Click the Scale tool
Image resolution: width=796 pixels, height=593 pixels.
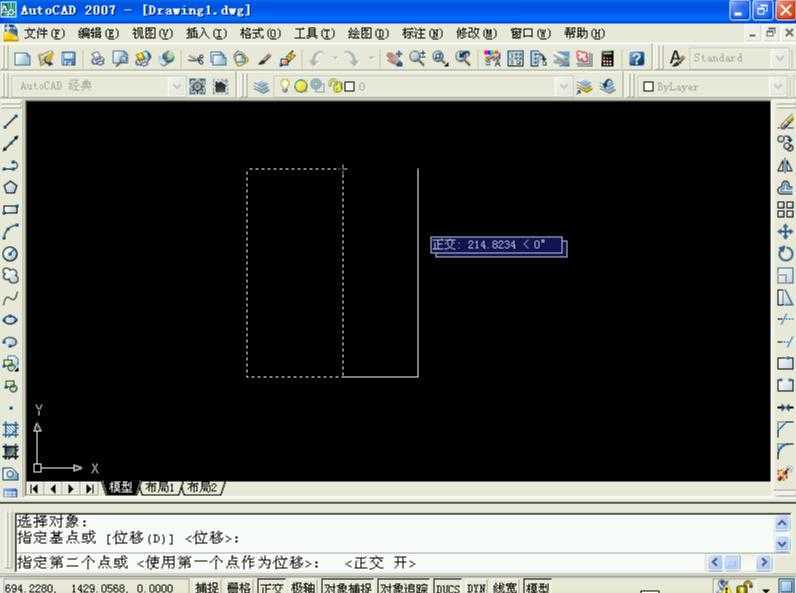[x=785, y=276]
